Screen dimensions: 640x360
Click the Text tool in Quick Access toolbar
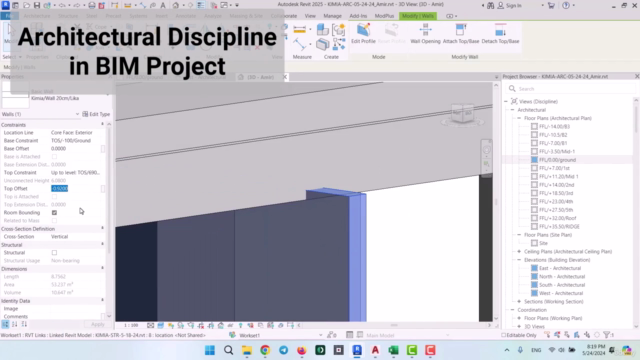click(x=163, y=5)
